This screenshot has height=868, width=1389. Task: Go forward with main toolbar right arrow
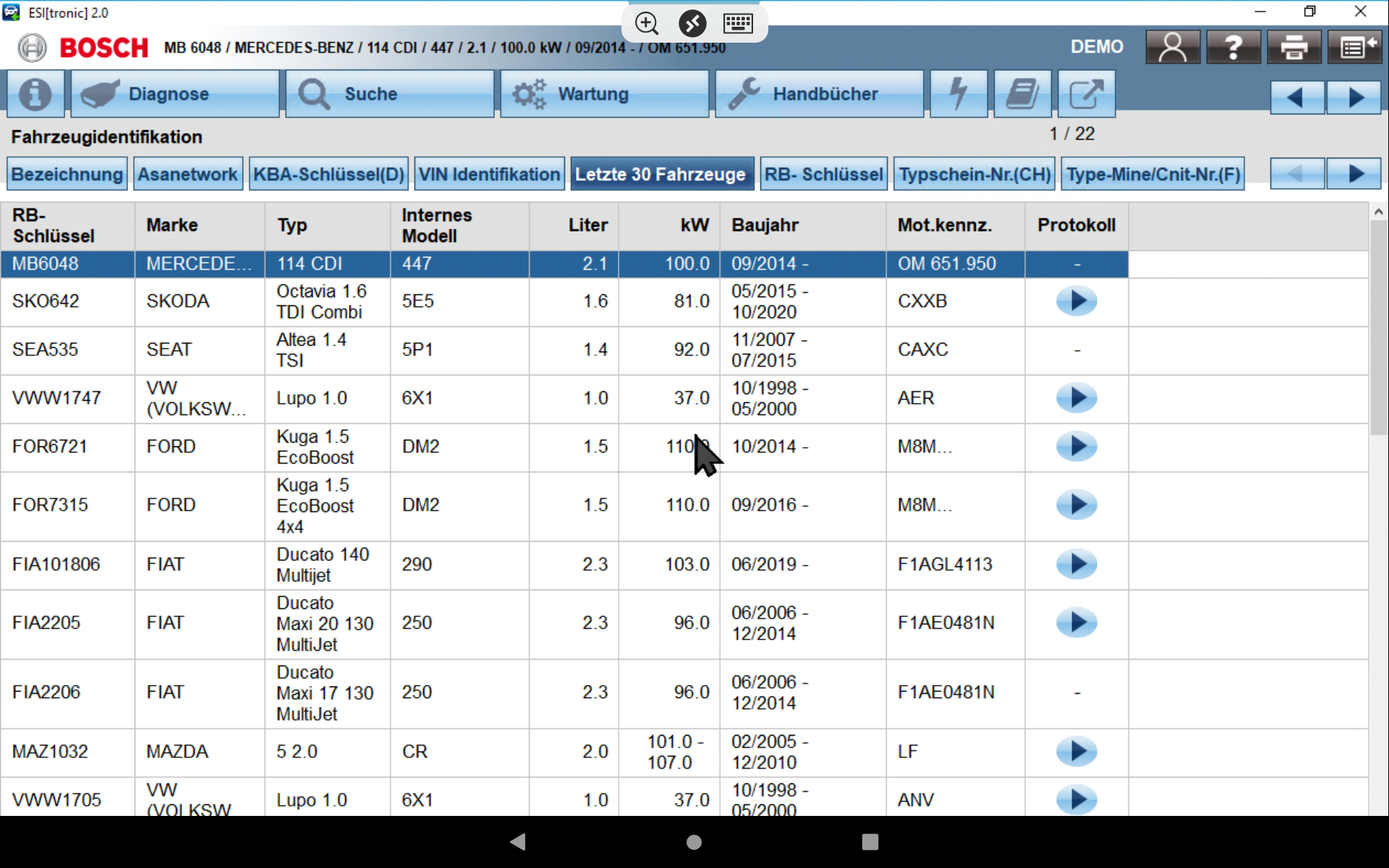click(x=1355, y=97)
